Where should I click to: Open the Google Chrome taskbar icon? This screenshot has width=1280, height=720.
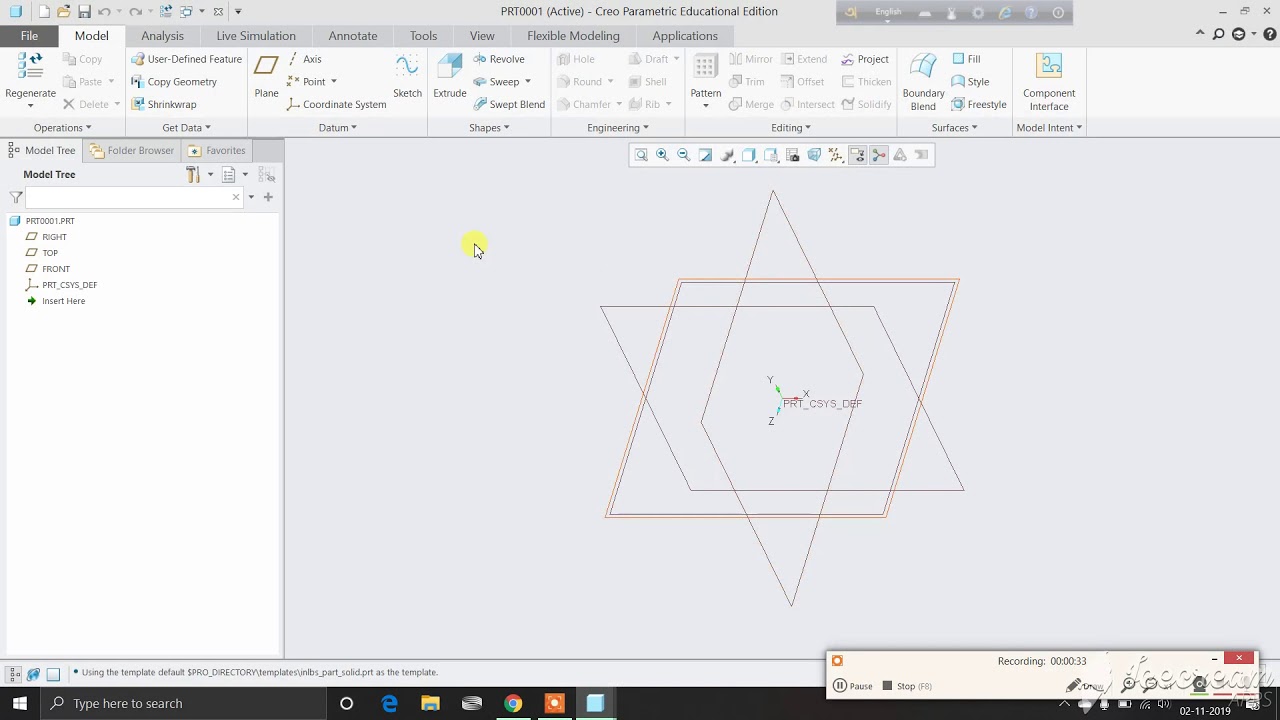(512, 703)
